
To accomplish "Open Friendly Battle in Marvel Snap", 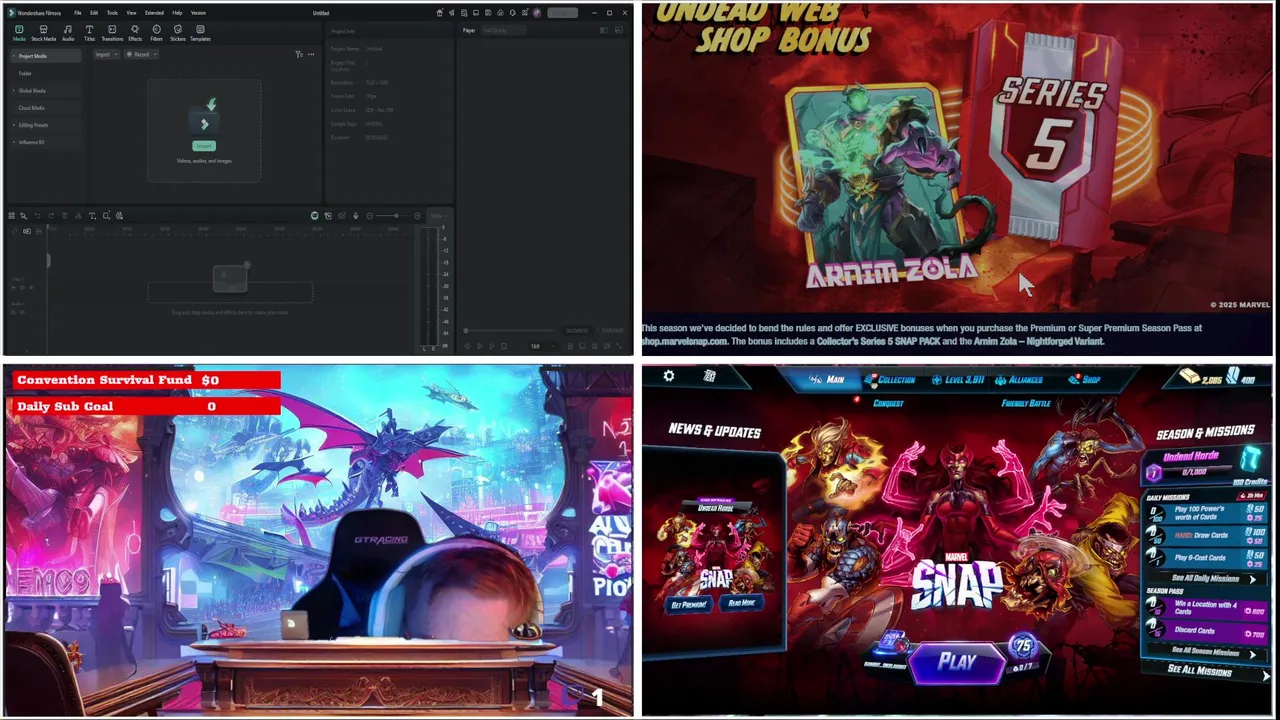I will pyautogui.click(x=1026, y=403).
